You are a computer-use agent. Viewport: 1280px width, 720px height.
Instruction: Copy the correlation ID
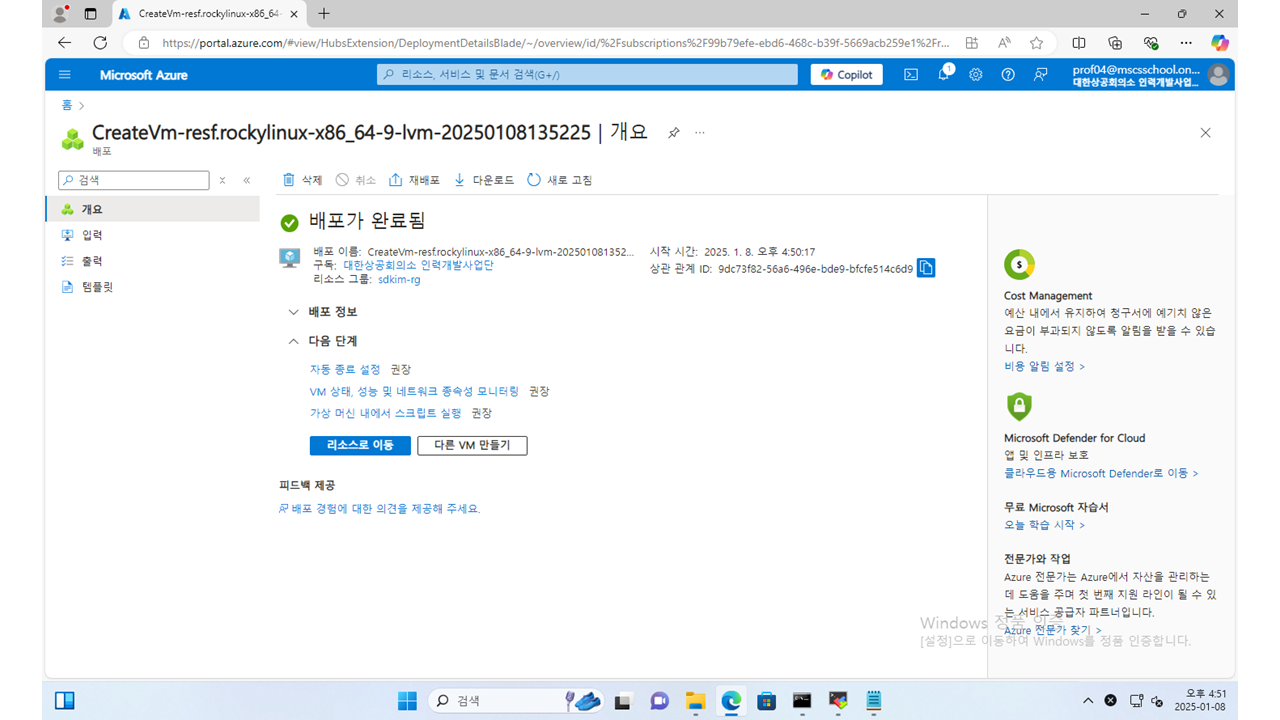(926, 268)
